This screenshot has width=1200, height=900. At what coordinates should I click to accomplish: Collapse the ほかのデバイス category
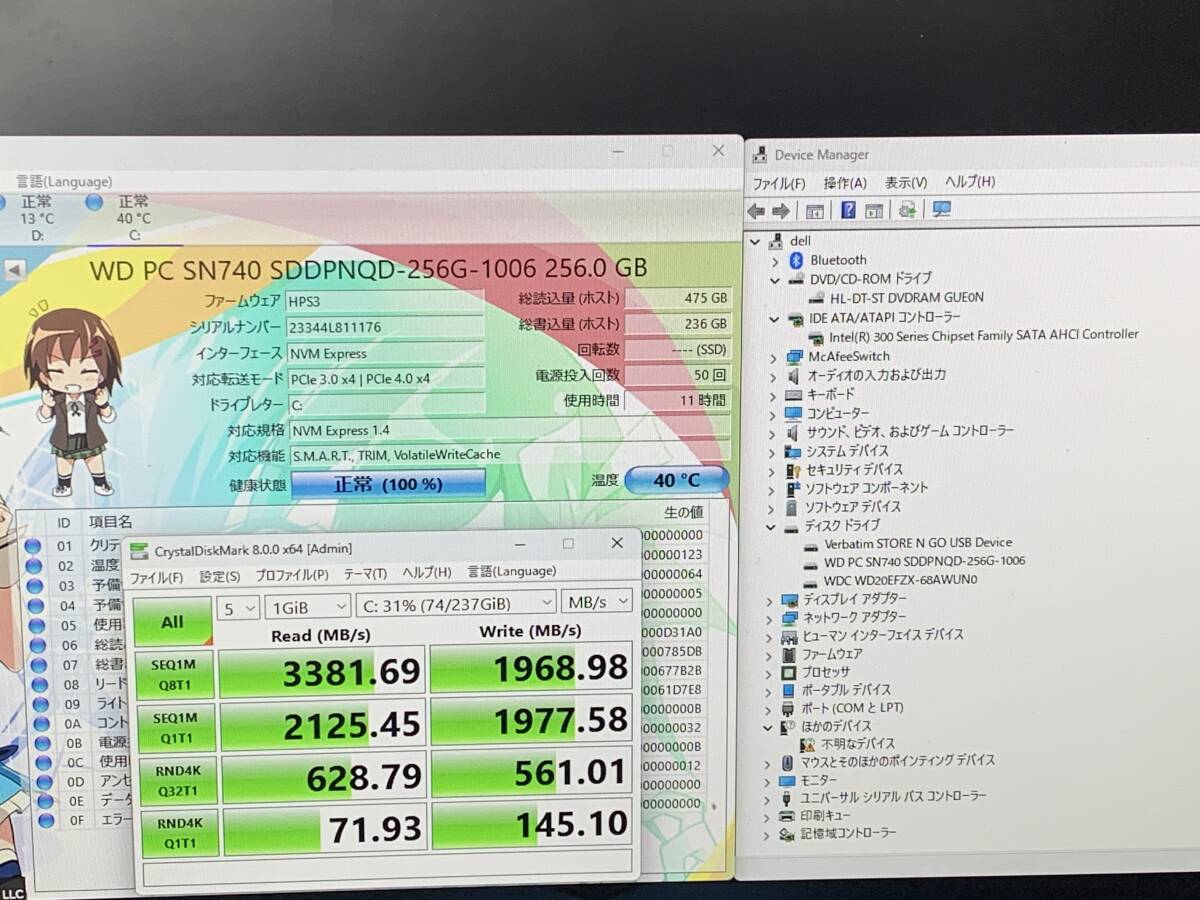pos(768,727)
